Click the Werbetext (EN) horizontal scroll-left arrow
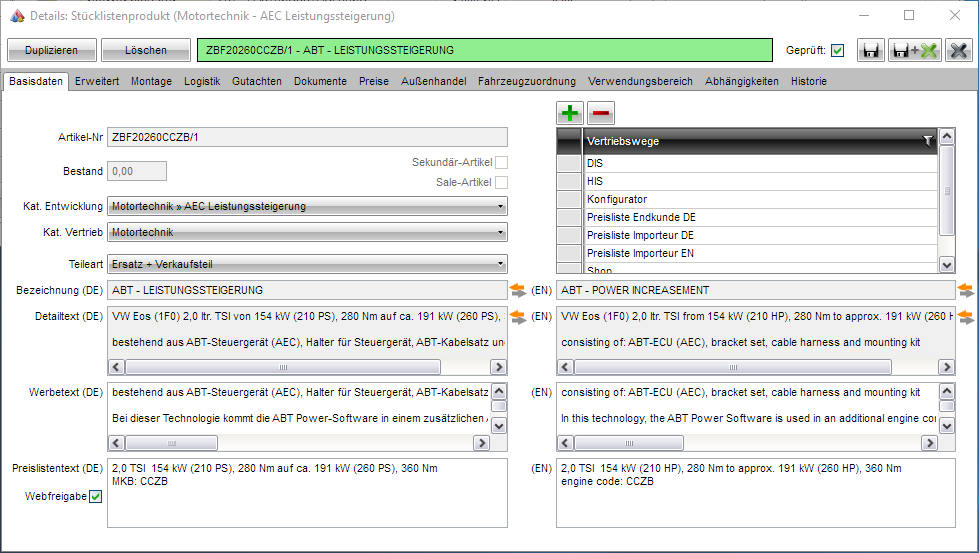979x553 pixels. (565, 443)
